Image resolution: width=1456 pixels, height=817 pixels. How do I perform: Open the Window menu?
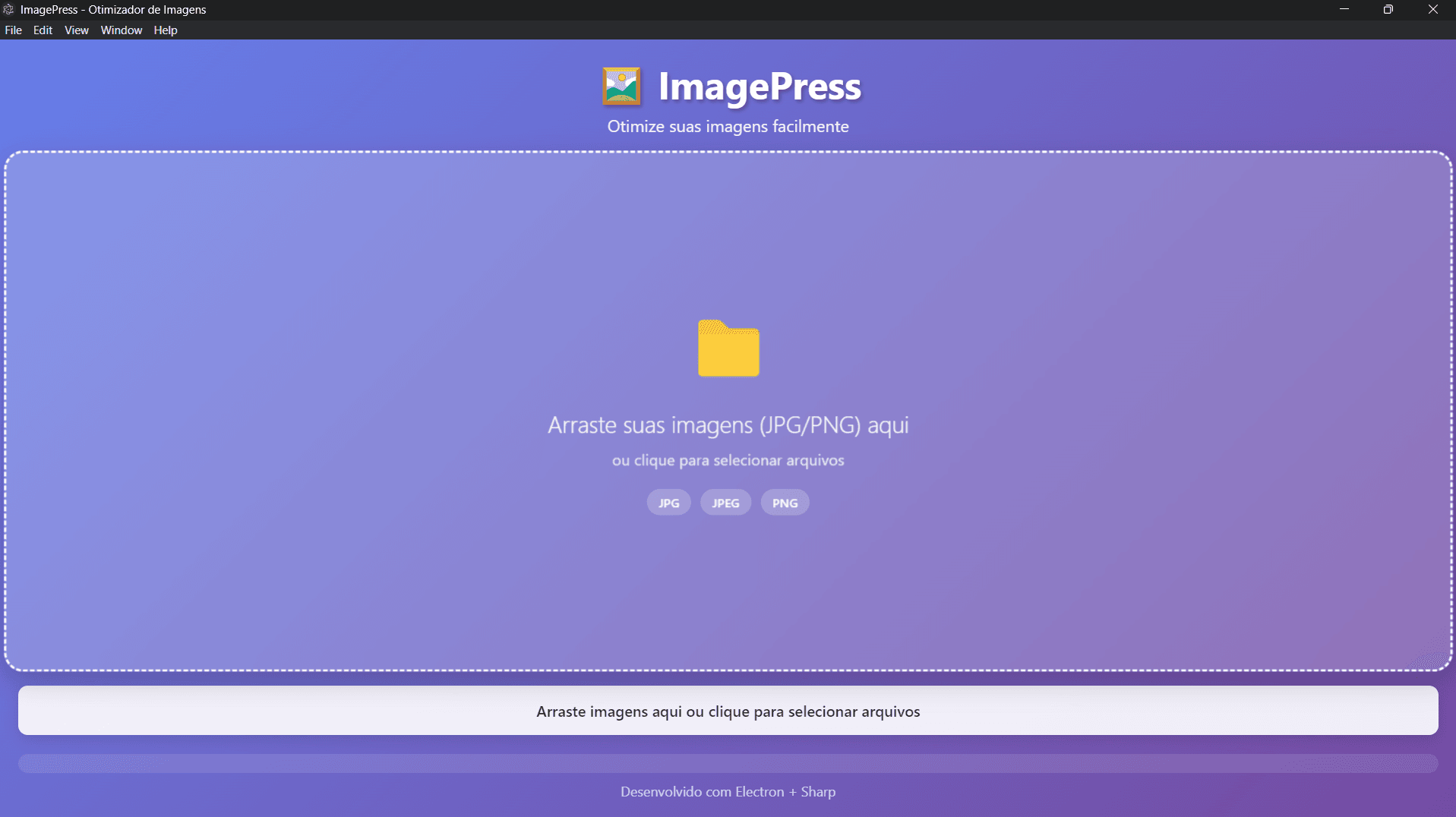click(122, 30)
